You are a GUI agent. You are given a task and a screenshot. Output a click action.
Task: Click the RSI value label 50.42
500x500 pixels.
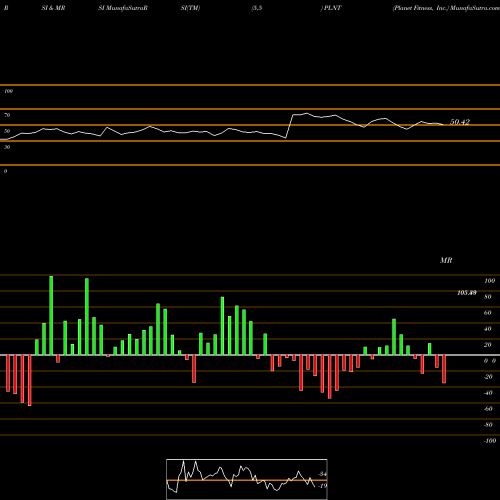460,122
